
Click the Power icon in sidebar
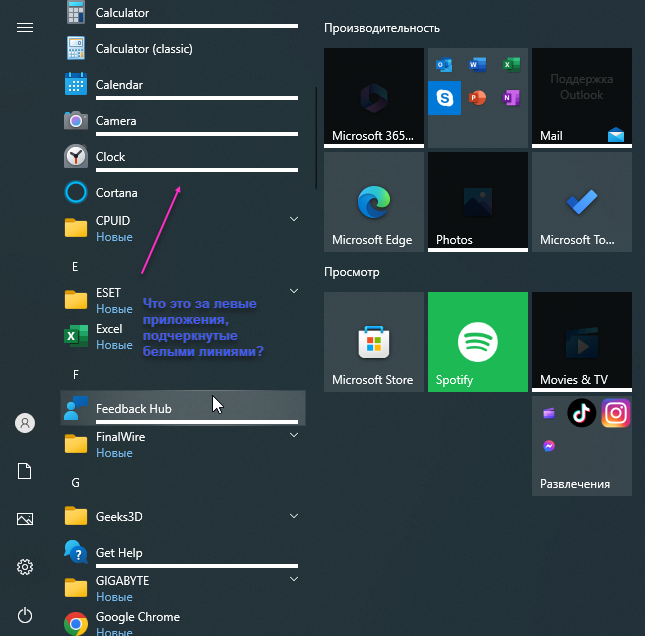pyautogui.click(x=25, y=615)
